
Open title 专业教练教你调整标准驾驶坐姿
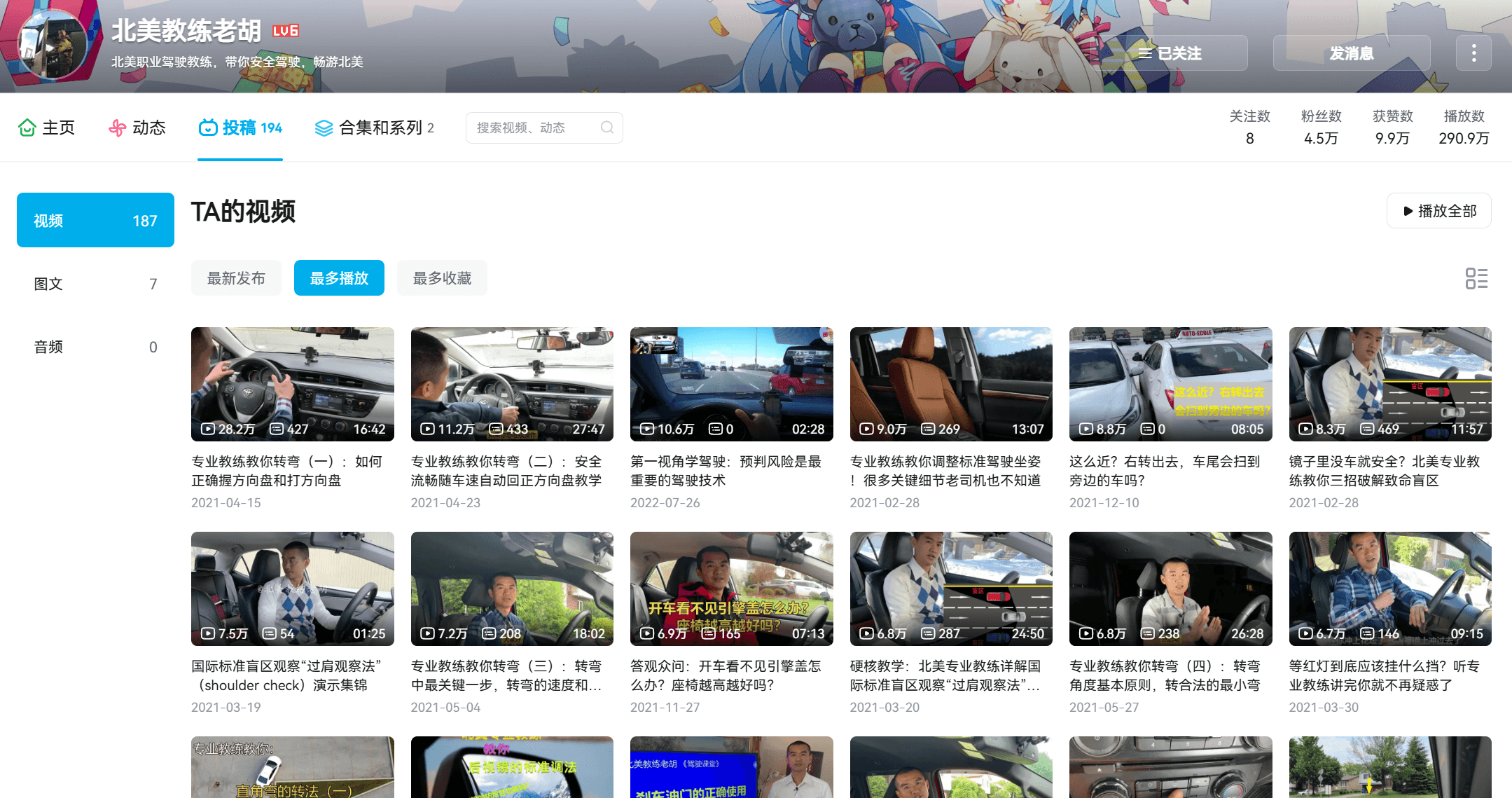click(x=945, y=471)
